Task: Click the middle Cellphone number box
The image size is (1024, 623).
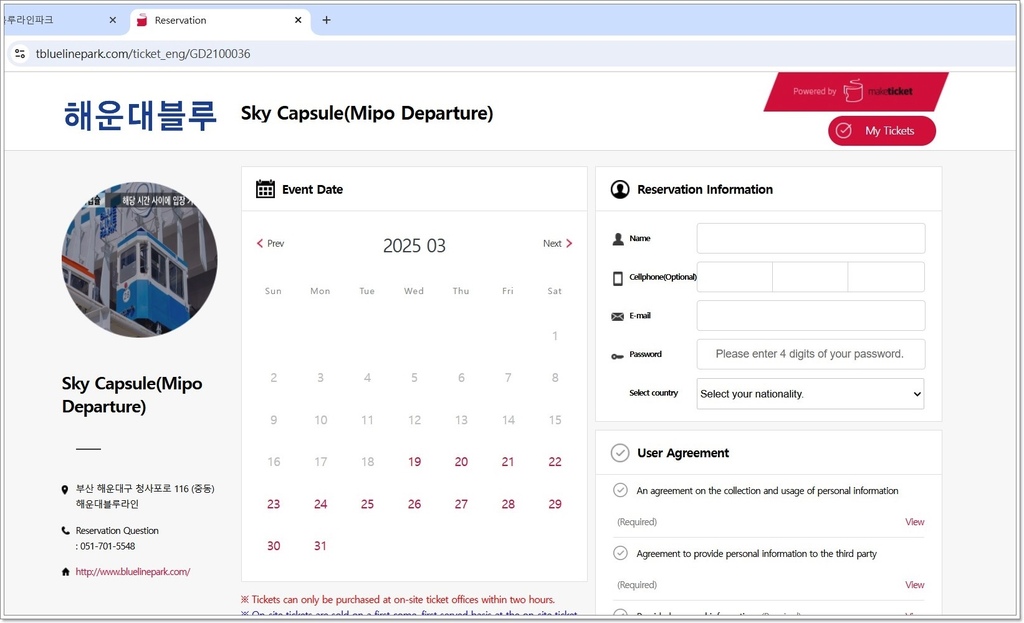Action: click(810, 277)
